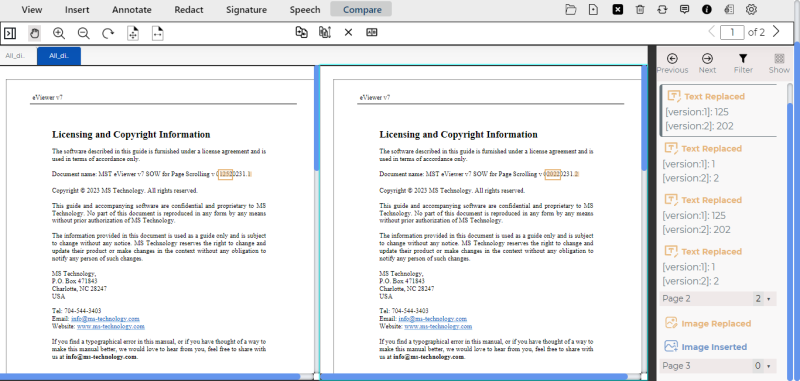Open a file with folder icon
This screenshot has height=381, width=800.
coord(570,10)
